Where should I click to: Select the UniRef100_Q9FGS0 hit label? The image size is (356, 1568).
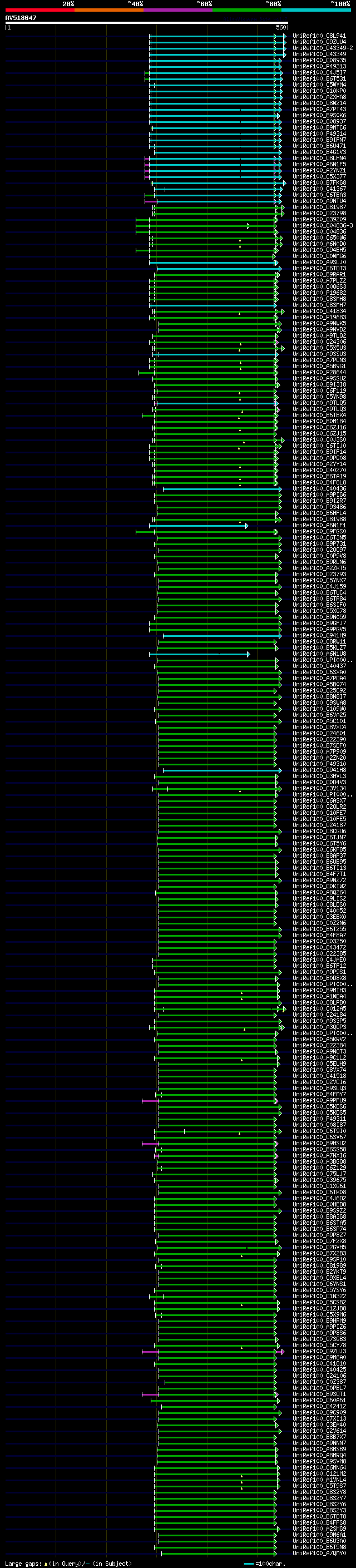pos(319,531)
